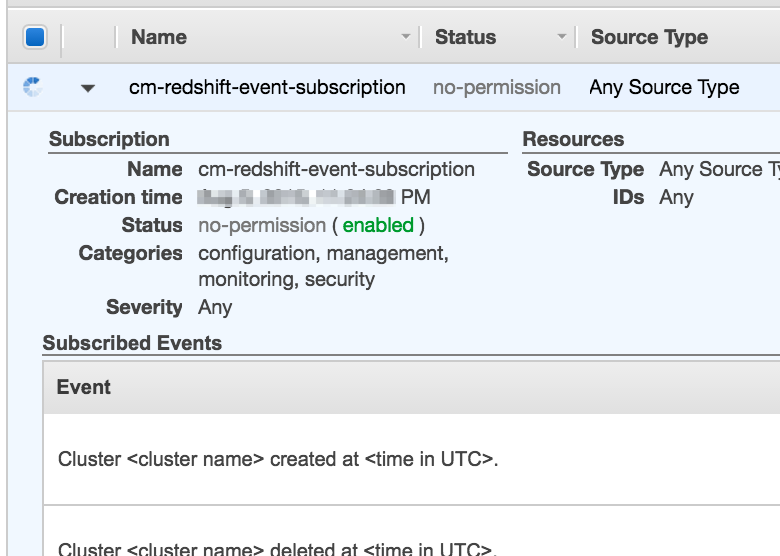This screenshot has width=780, height=556.
Task: Open the Name column sort dropdown arrow
Action: tap(406, 37)
